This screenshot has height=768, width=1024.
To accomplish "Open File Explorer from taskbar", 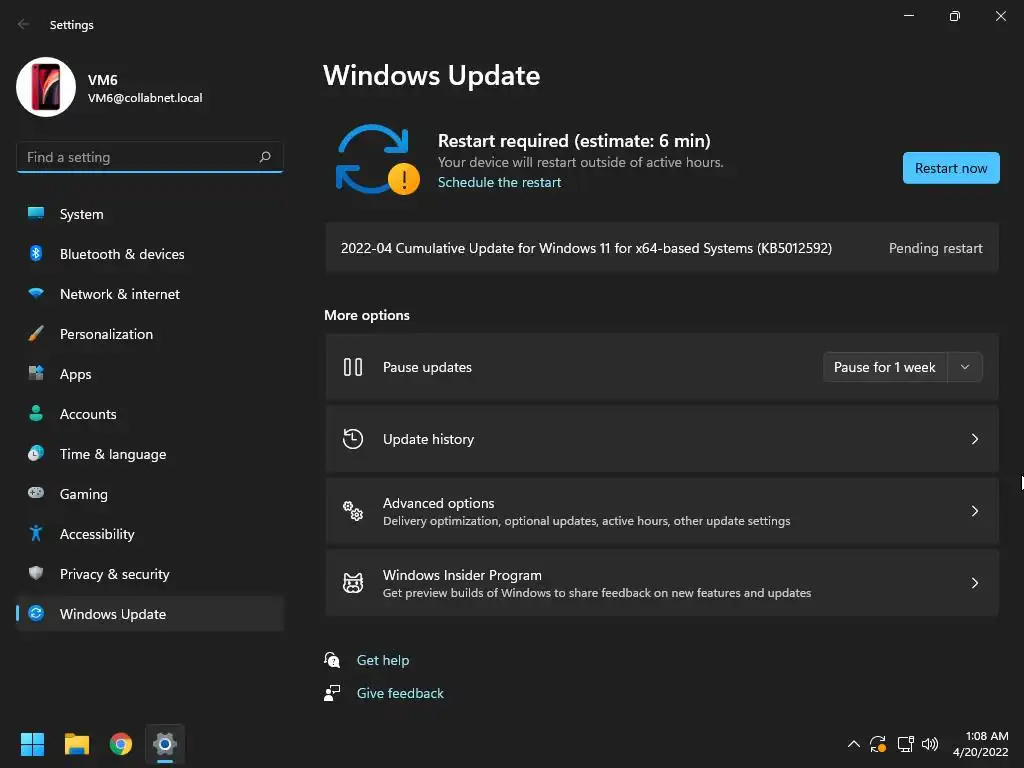I will pyautogui.click(x=76, y=744).
